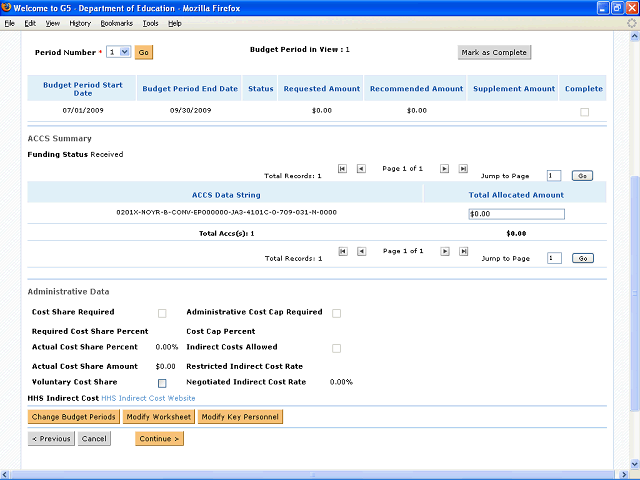The height and width of the screenshot is (480, 640).
Task: Click next page arrow in lower ACCS pagination
Action: 445,252
